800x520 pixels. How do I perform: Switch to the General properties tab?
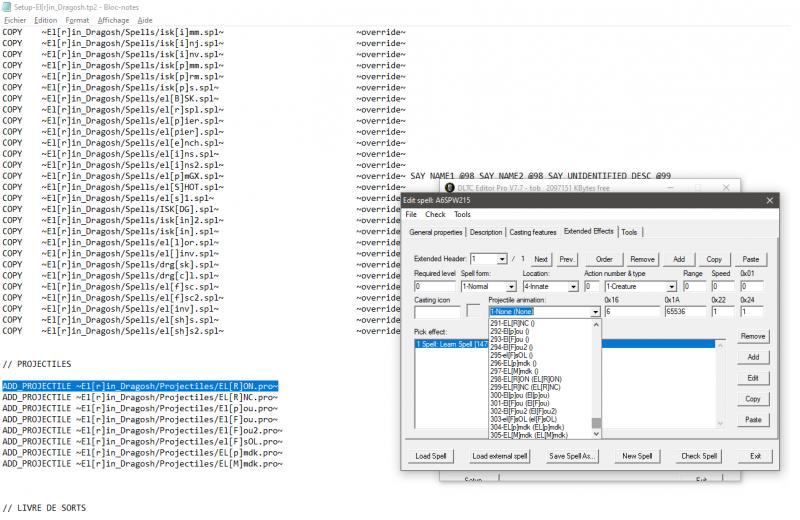[x=436, y=232]
